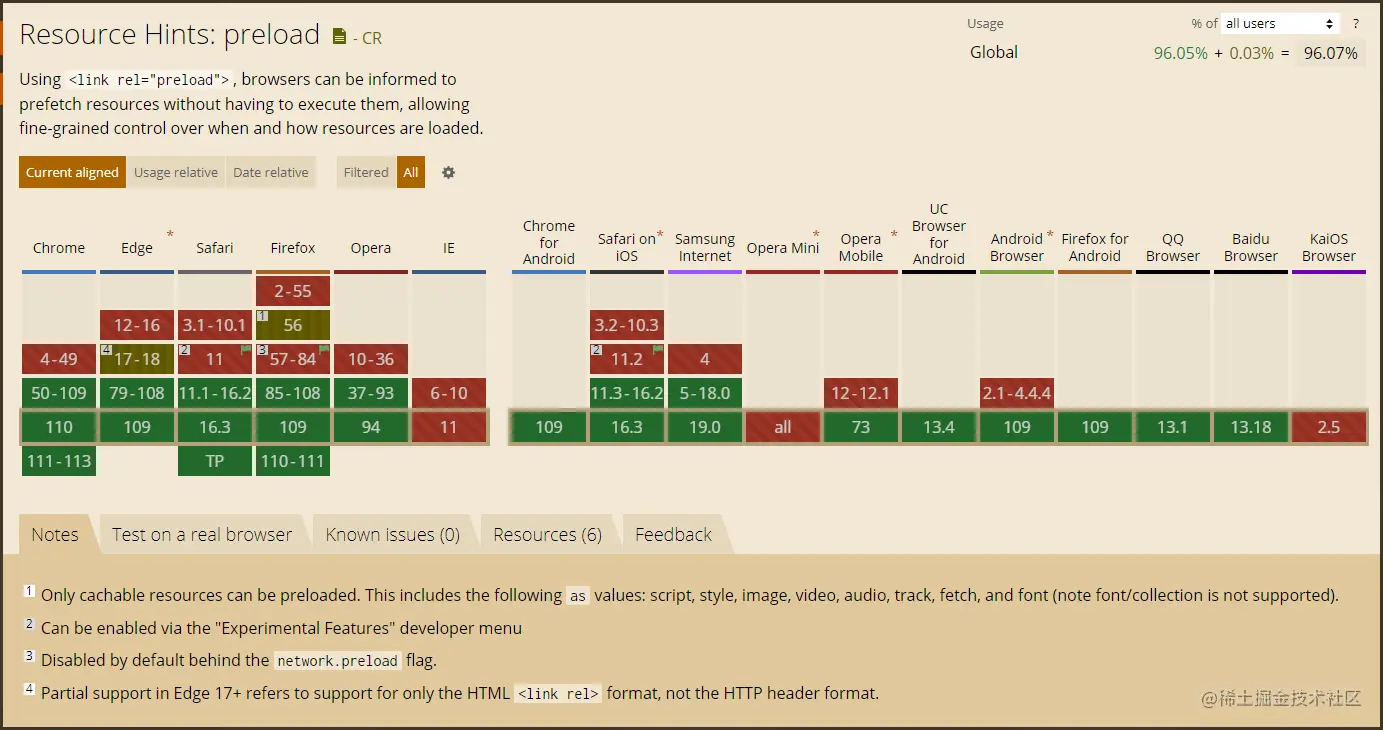Click the CR spec document icon
The width and height of the screenshot is (1383, 730).
pyautogui.click(x=339, y=37)
